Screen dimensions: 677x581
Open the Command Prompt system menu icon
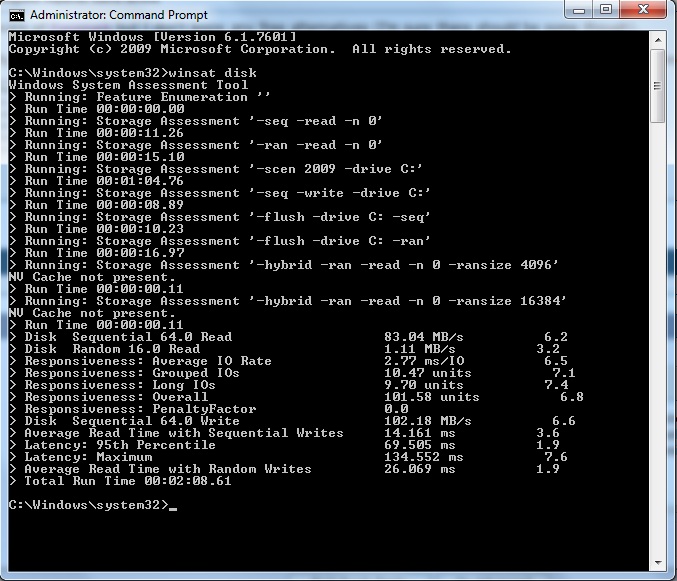point(17,16)
